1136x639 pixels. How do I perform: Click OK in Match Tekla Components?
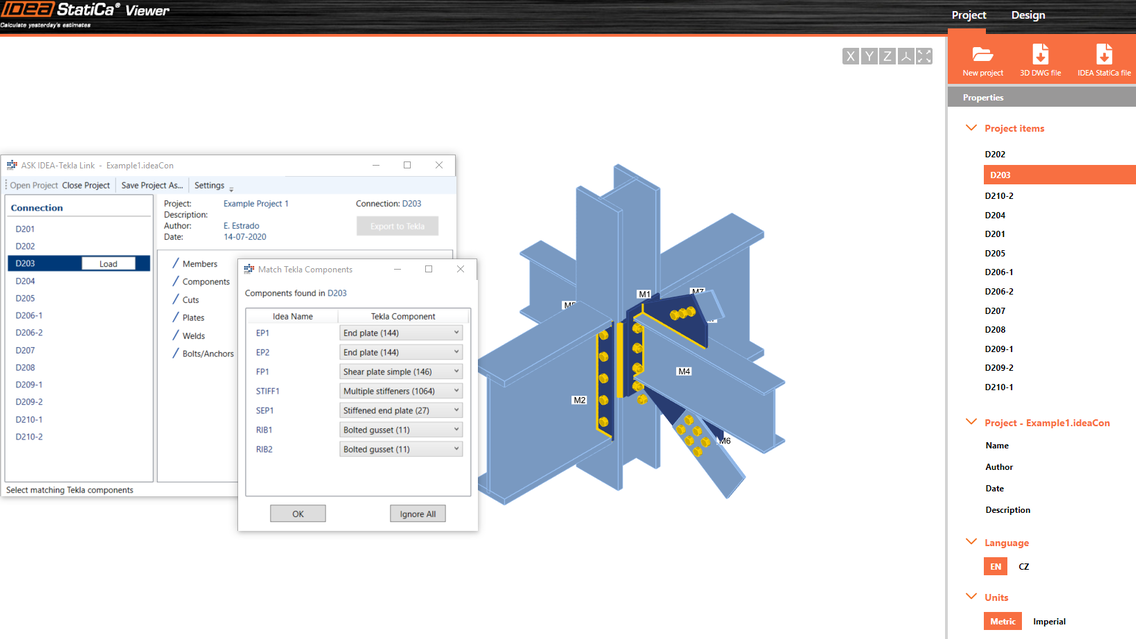(298, 514)
